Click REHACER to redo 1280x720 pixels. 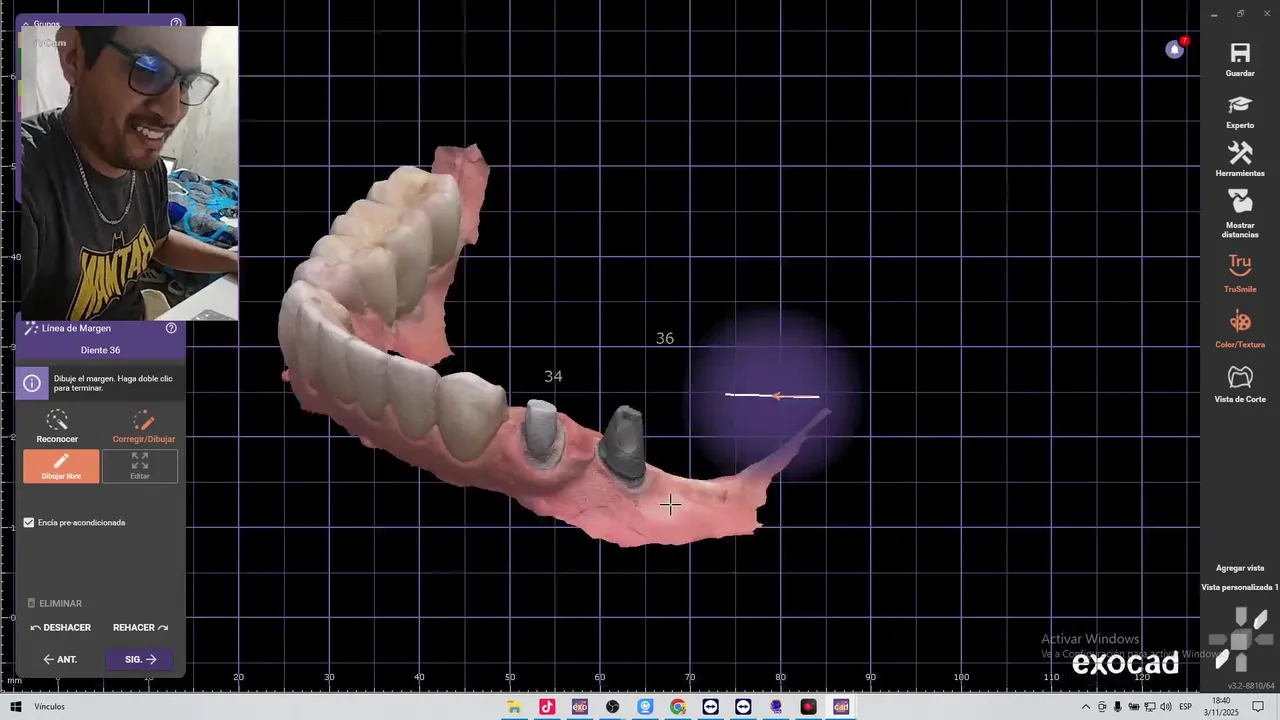tap(140, 628)
